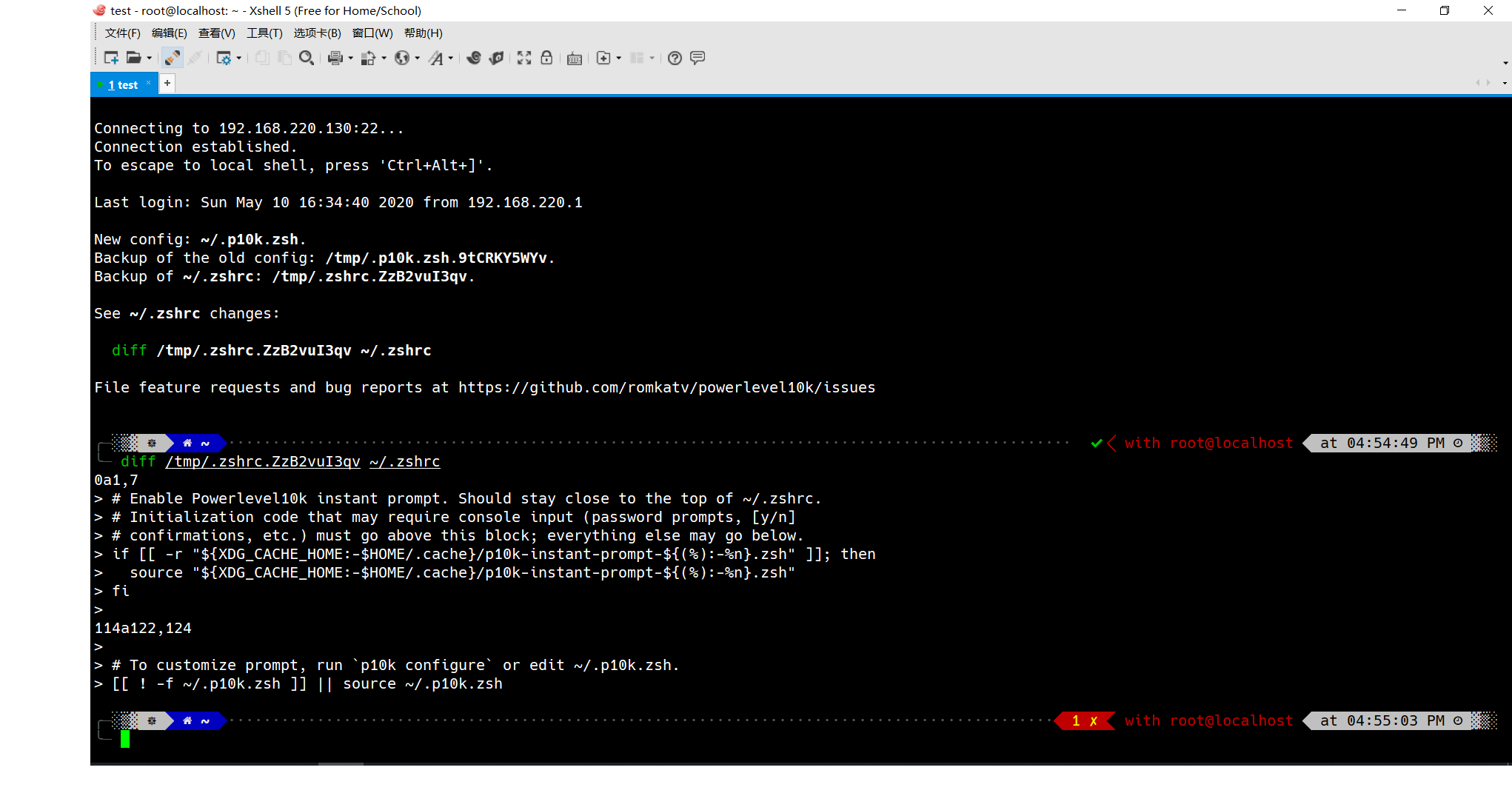This screenshot has width=1512, height=793.
Task: Open the virtual keyboard icon
Action: pos(574,58)
